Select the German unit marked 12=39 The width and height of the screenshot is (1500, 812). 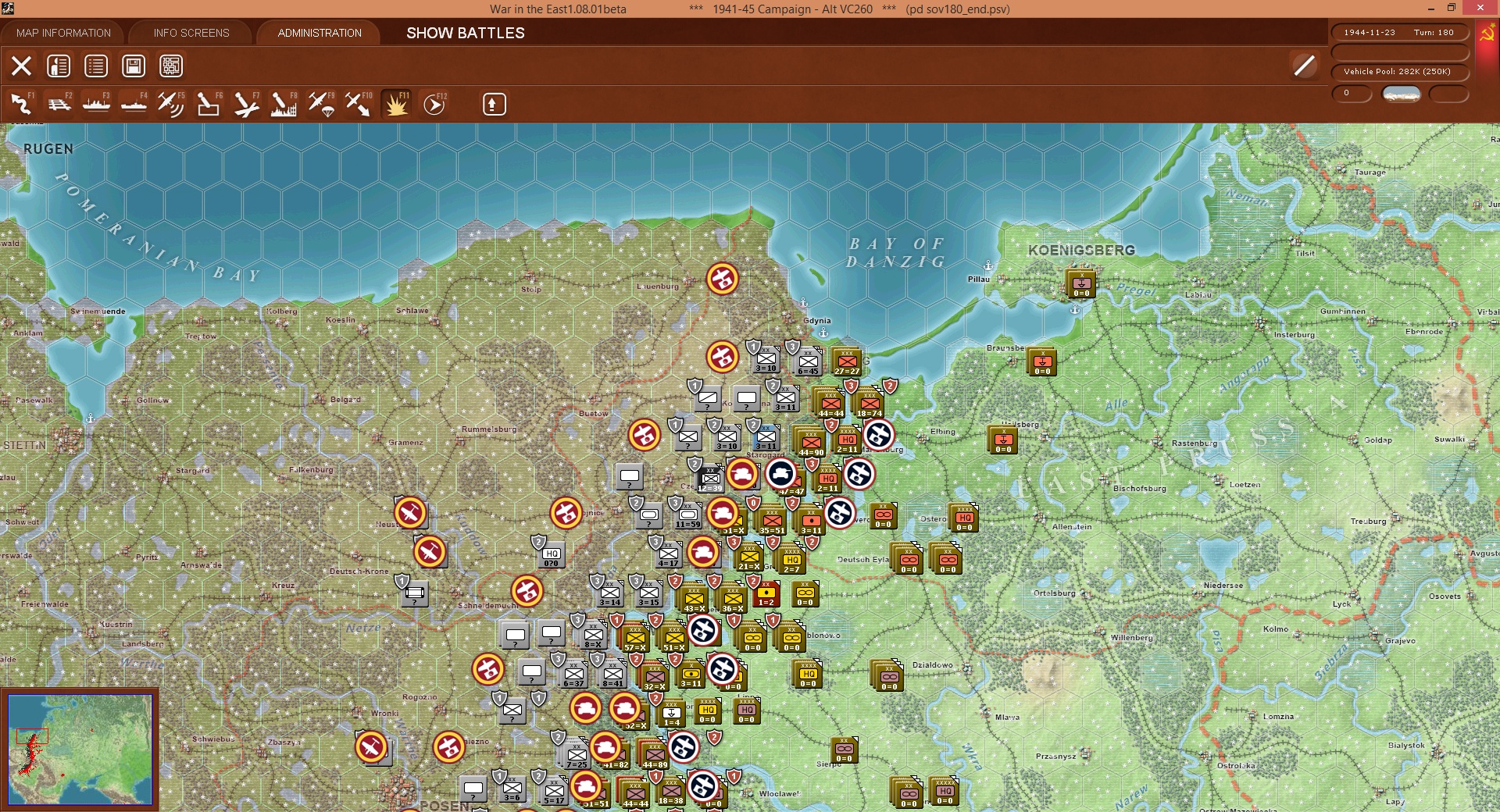coord(710,479)
